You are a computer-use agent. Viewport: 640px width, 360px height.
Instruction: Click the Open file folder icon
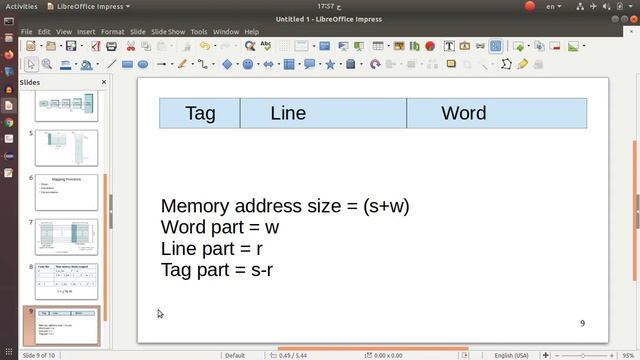click(x=51, y=46)
